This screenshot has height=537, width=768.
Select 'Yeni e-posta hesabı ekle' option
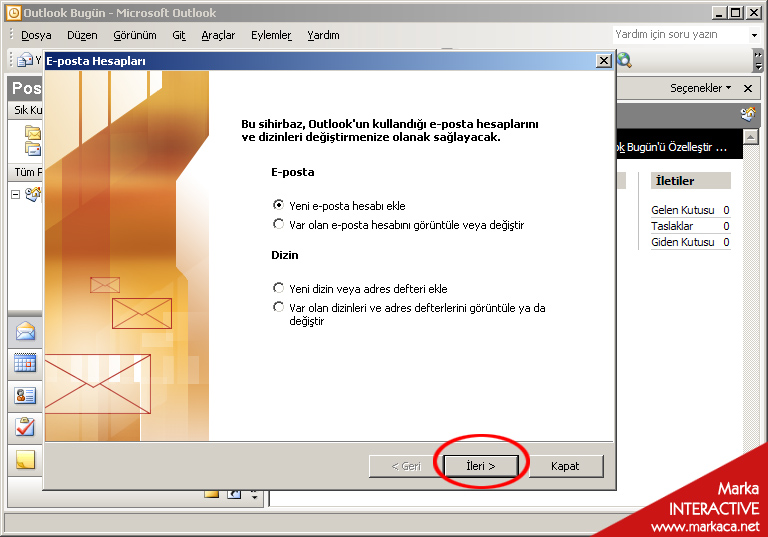(339, 205)
